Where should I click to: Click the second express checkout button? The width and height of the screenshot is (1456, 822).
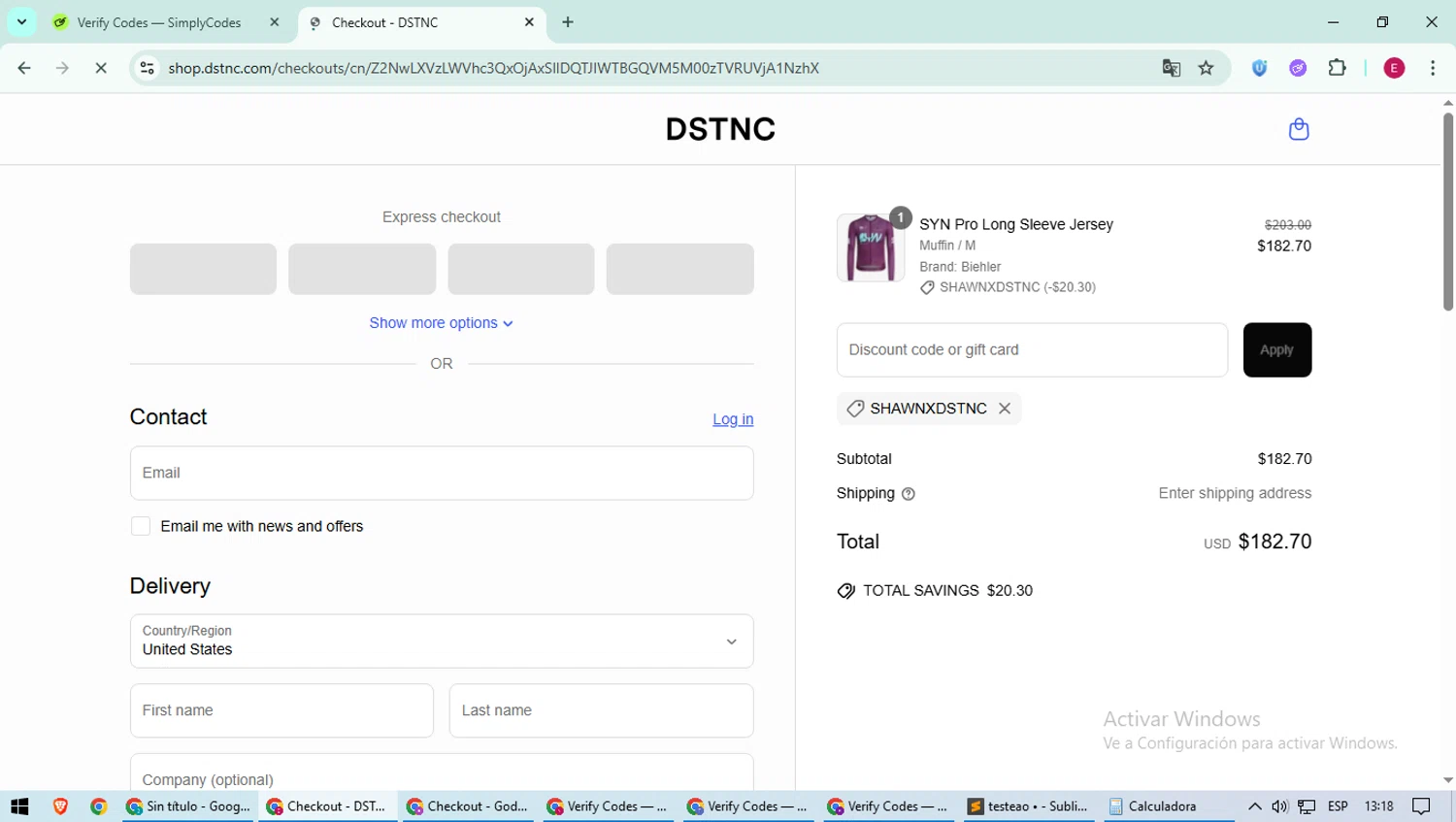coord(362,269)
